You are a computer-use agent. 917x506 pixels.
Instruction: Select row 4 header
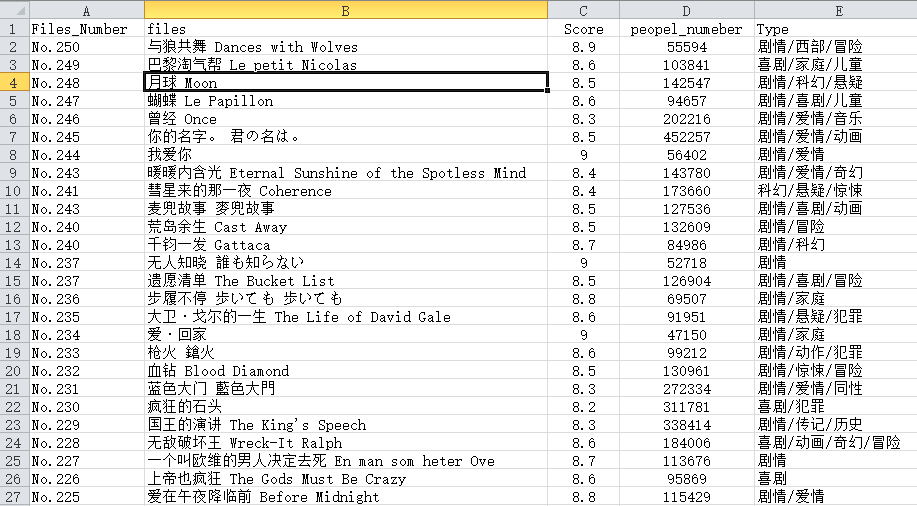[x=15, y=82]
